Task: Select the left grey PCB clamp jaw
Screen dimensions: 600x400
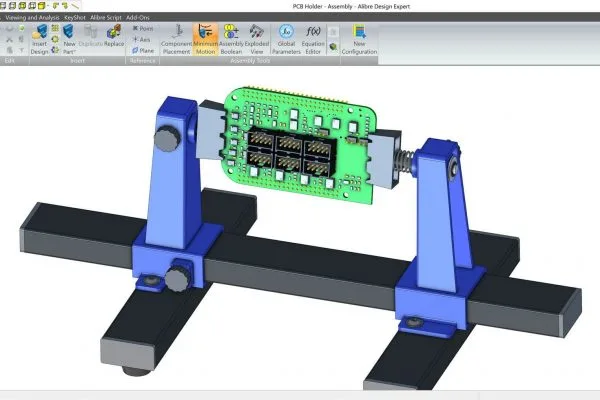Action: point(210,130)
